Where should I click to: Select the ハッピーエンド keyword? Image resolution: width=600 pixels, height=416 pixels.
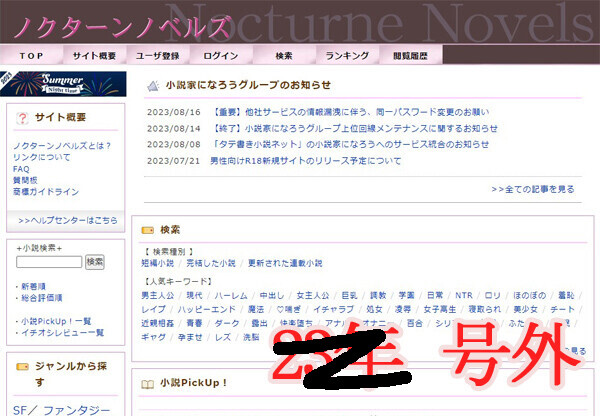coord(207,309)
